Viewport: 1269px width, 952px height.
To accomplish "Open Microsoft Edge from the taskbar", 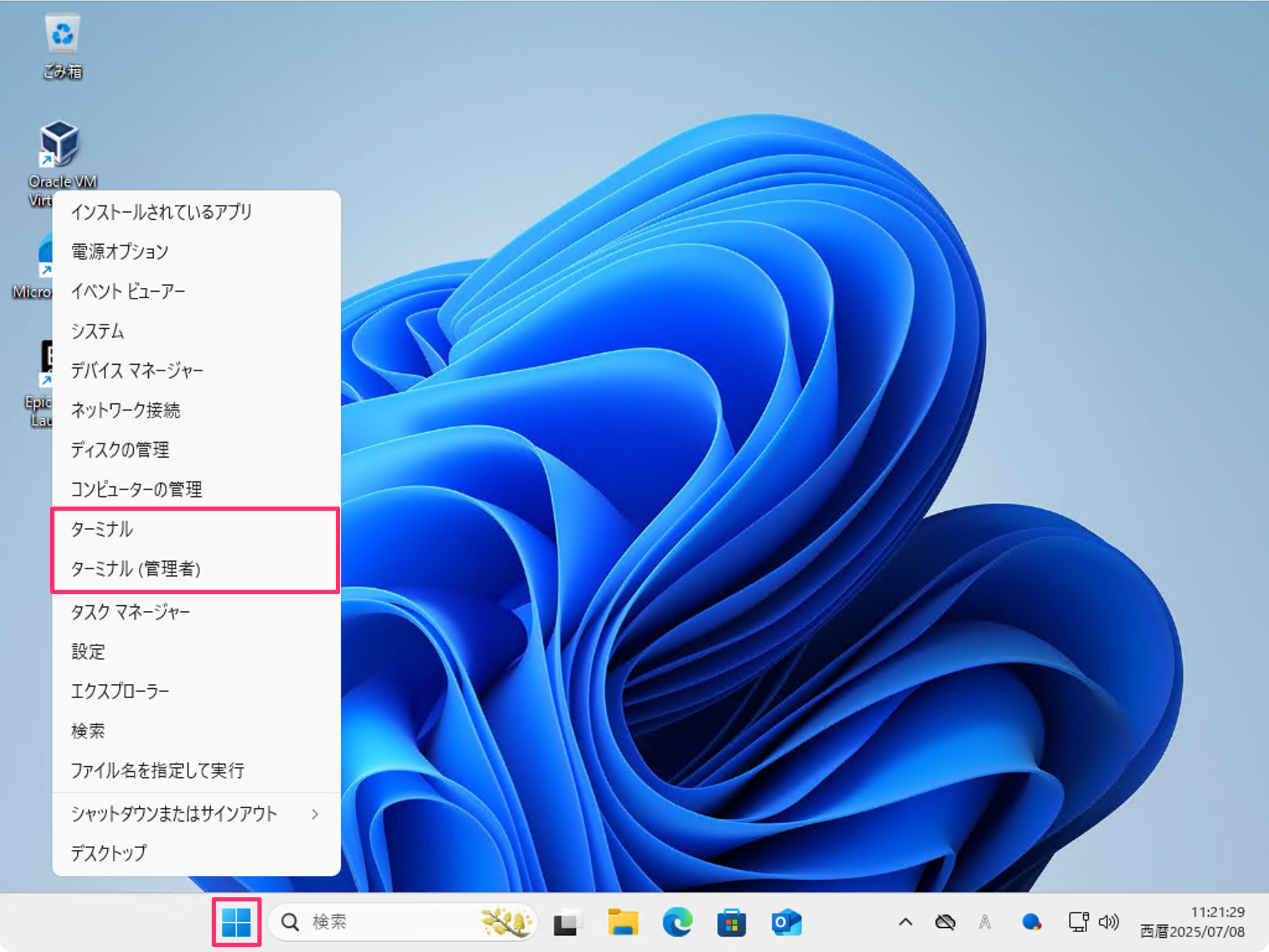I will point(678,922).
